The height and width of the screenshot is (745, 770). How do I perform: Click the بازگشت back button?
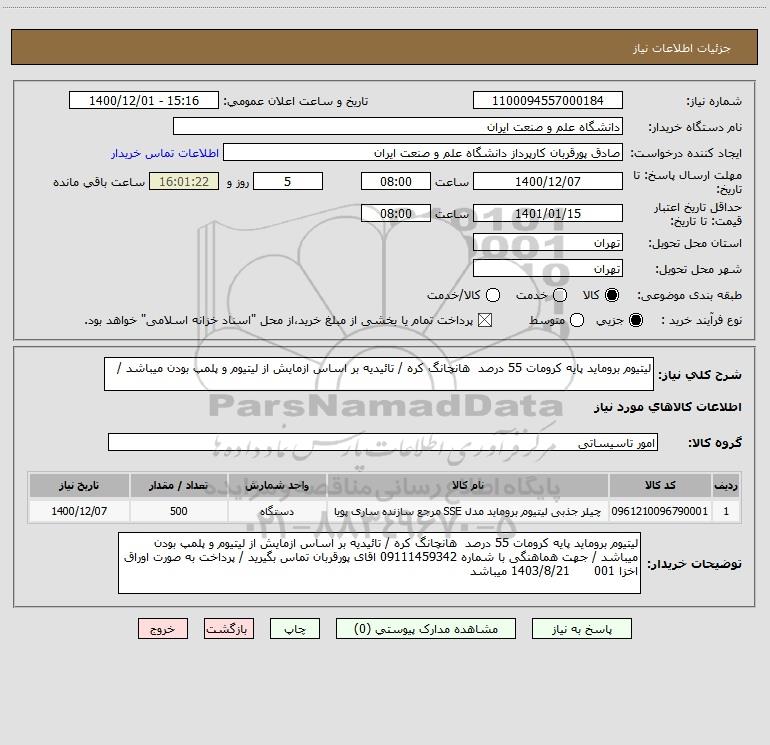click(x=229, y=629)
